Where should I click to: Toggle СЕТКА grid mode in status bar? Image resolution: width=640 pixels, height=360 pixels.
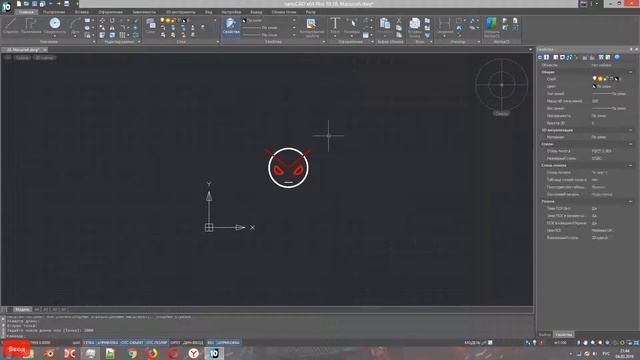(89, 342)
